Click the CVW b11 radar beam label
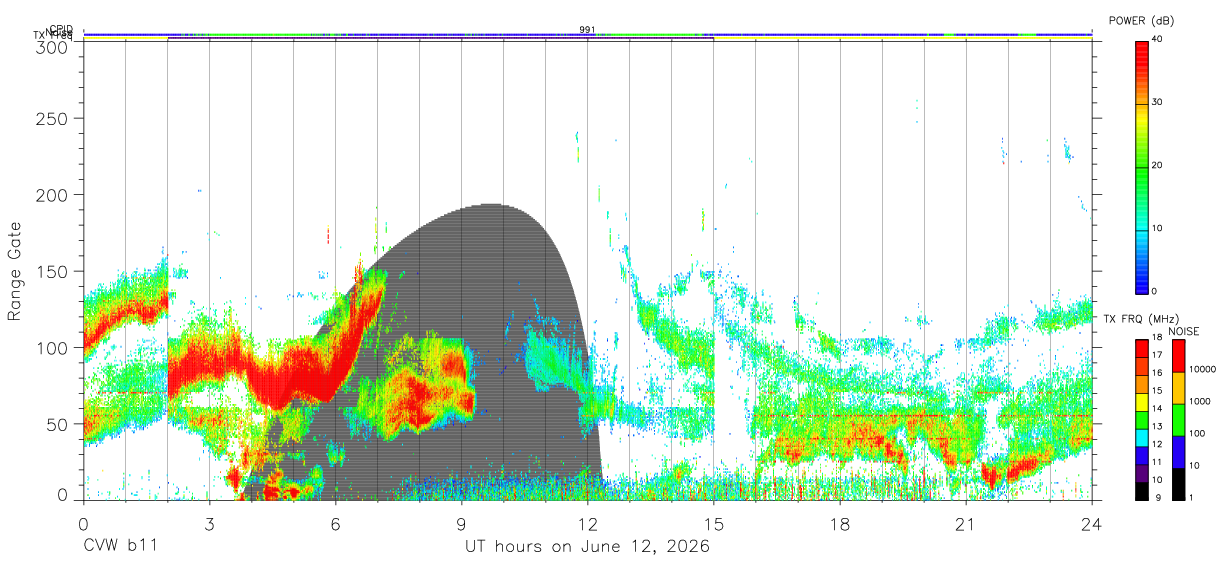Screen dimensions: 1228x567 click(x=120, y=547)
